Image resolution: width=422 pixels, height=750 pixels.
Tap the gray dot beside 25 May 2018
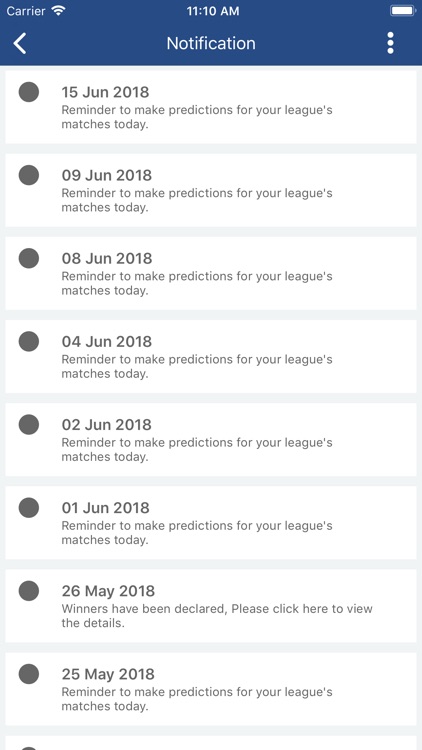click(x=29, y=674)
